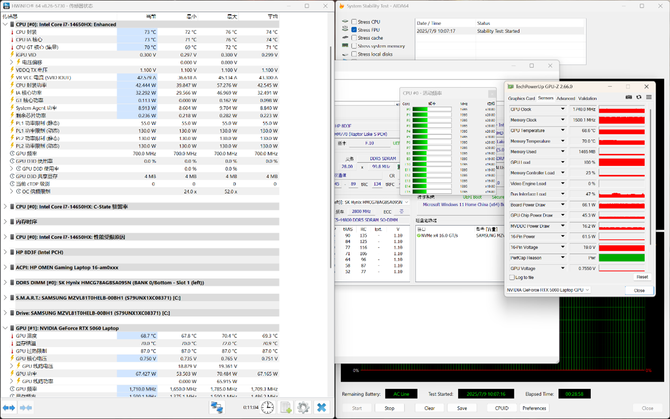
Task: Click the blue X close sensors icon
Action: tap(322, 408)
